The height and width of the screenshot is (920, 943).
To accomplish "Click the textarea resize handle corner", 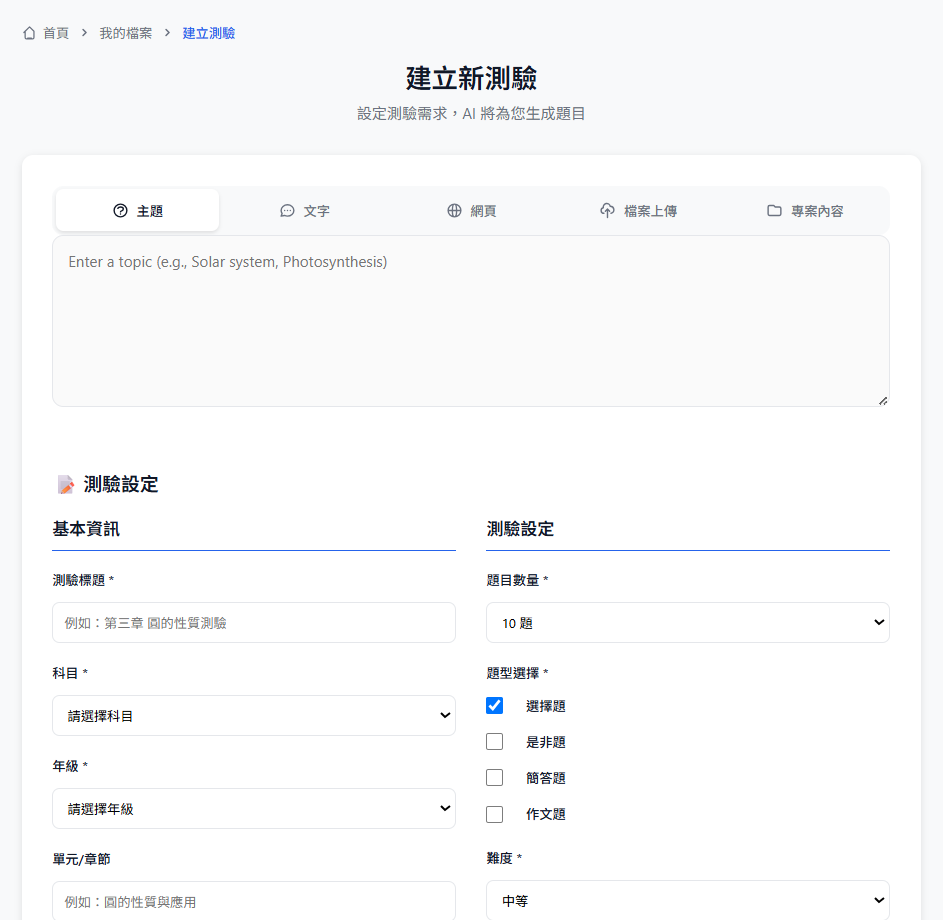I will [883, 400].
